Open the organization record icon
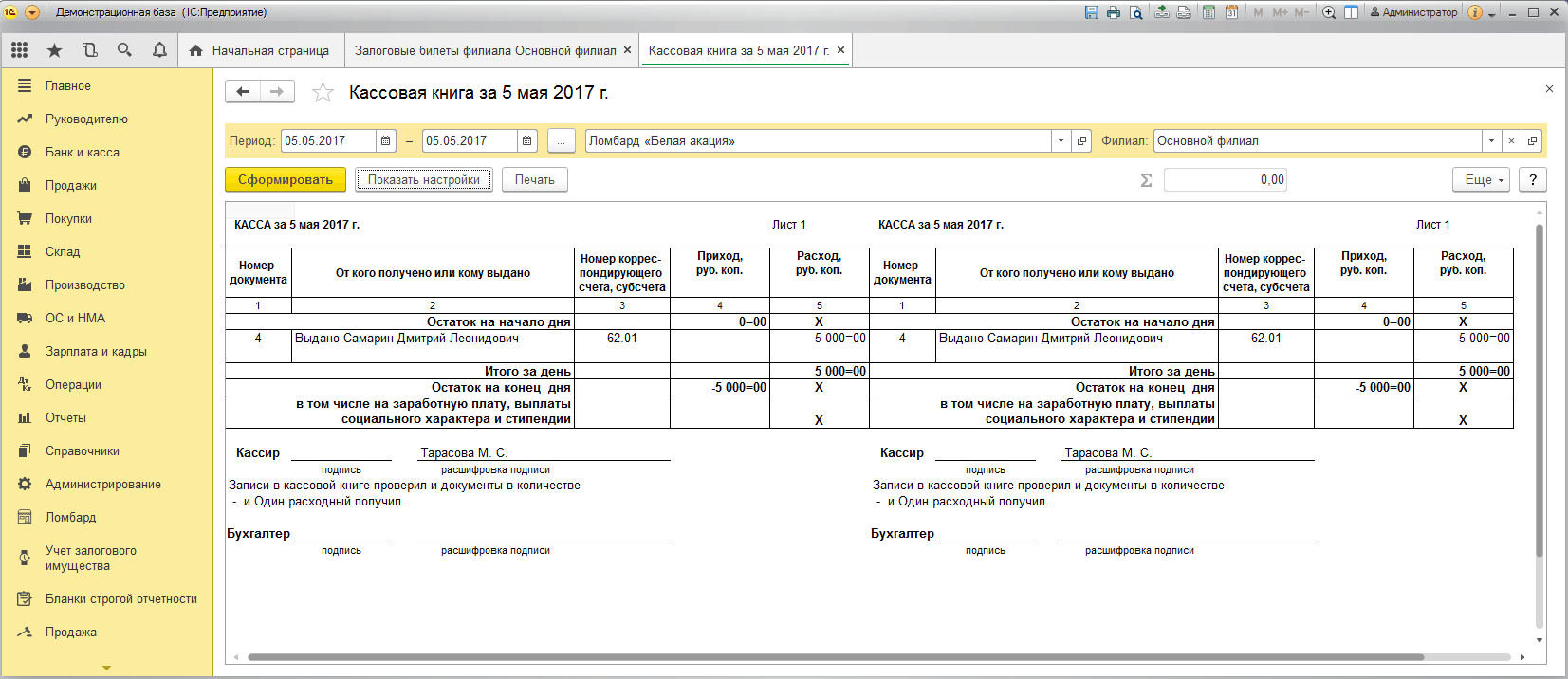 [1081, 140]
